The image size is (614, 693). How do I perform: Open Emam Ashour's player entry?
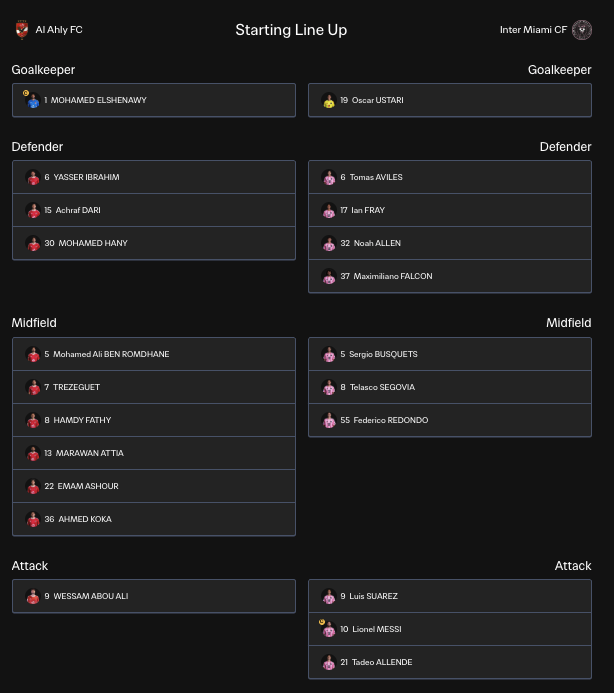coord(154,486)
